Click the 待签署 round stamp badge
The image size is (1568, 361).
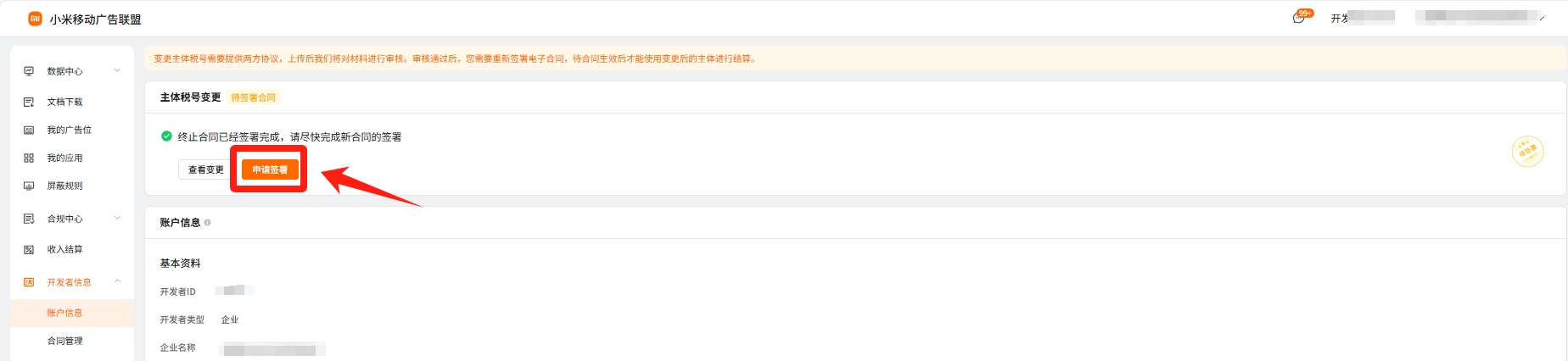(x=1527, y=152)
